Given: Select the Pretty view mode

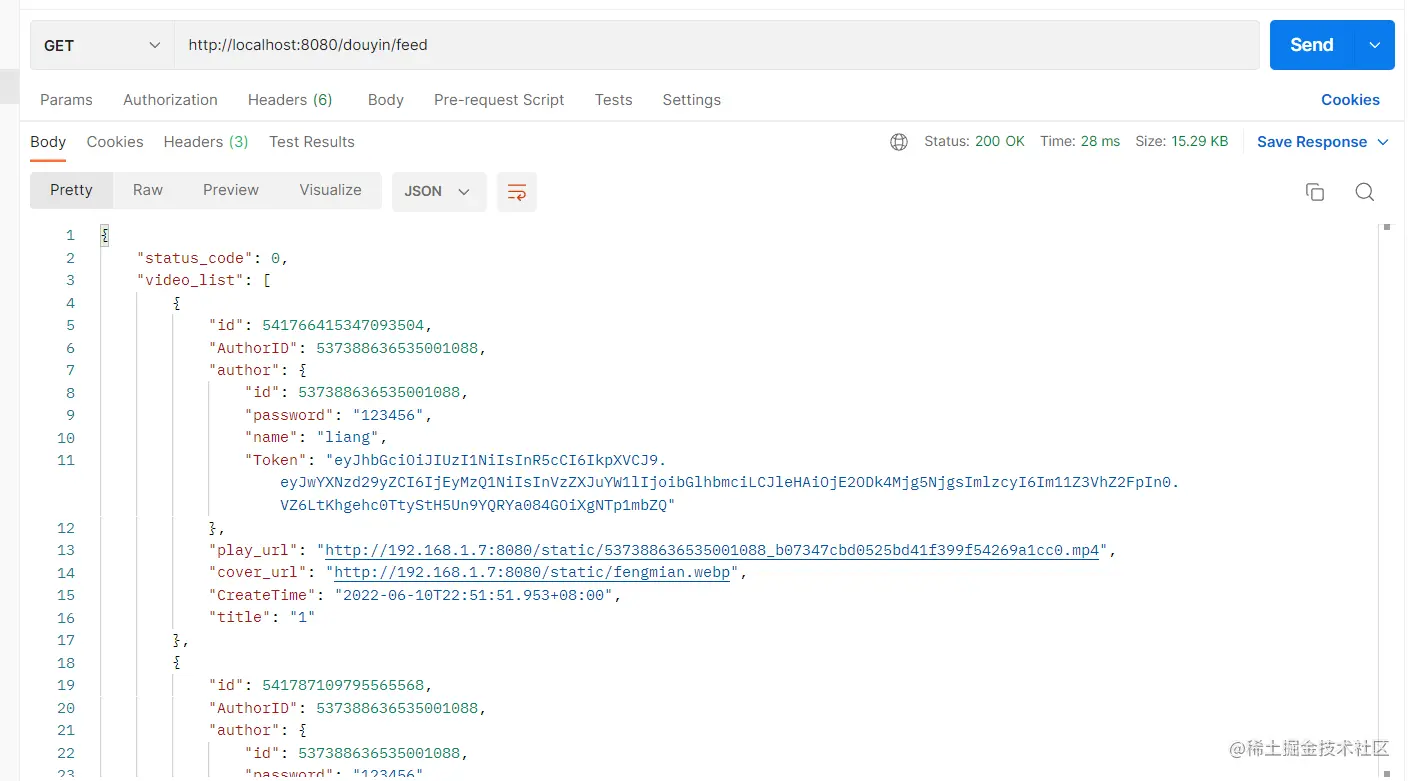Looking at the screenshot, I should [x=71, y=190].
